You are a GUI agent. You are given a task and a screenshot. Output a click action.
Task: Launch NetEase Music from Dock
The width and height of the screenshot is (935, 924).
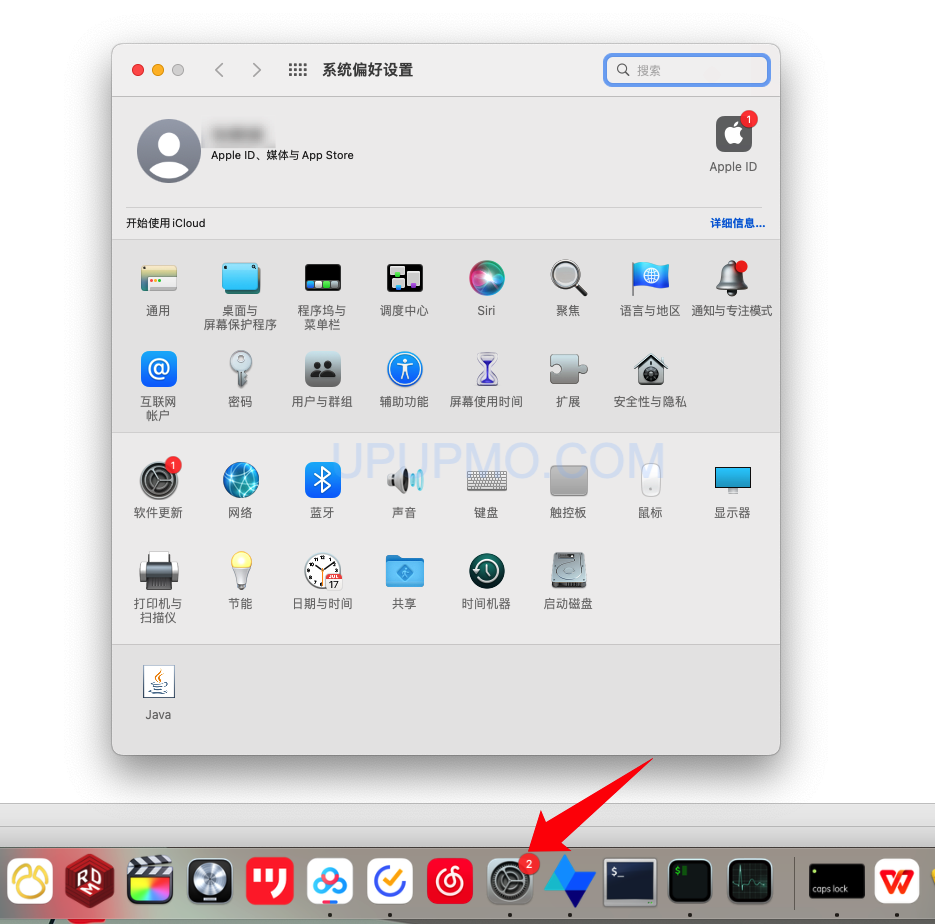(450, 881)
